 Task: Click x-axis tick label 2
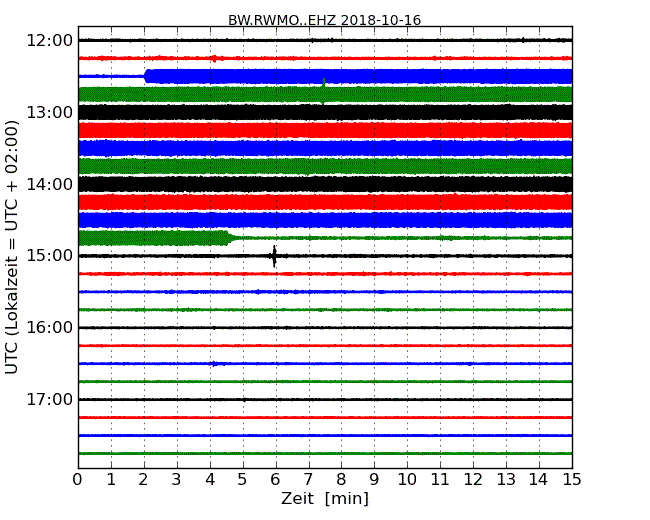click(x=144, y=480)
